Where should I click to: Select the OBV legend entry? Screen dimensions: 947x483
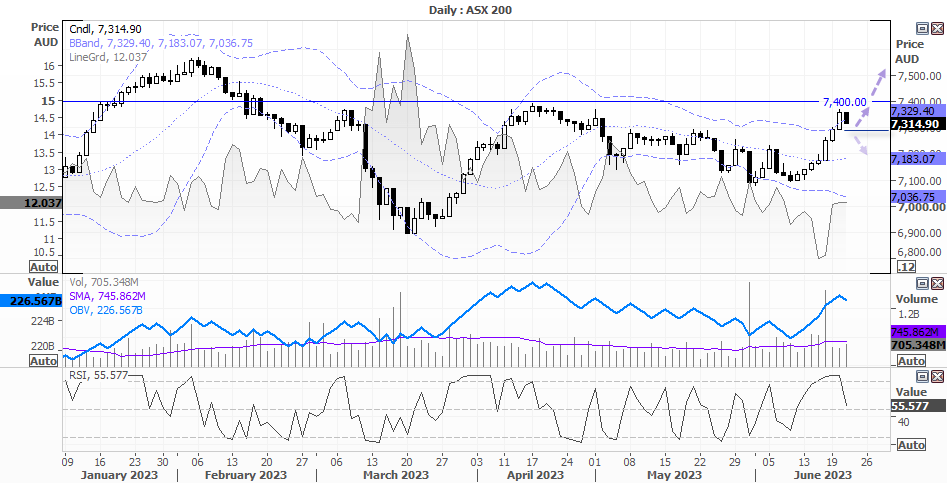106,310
